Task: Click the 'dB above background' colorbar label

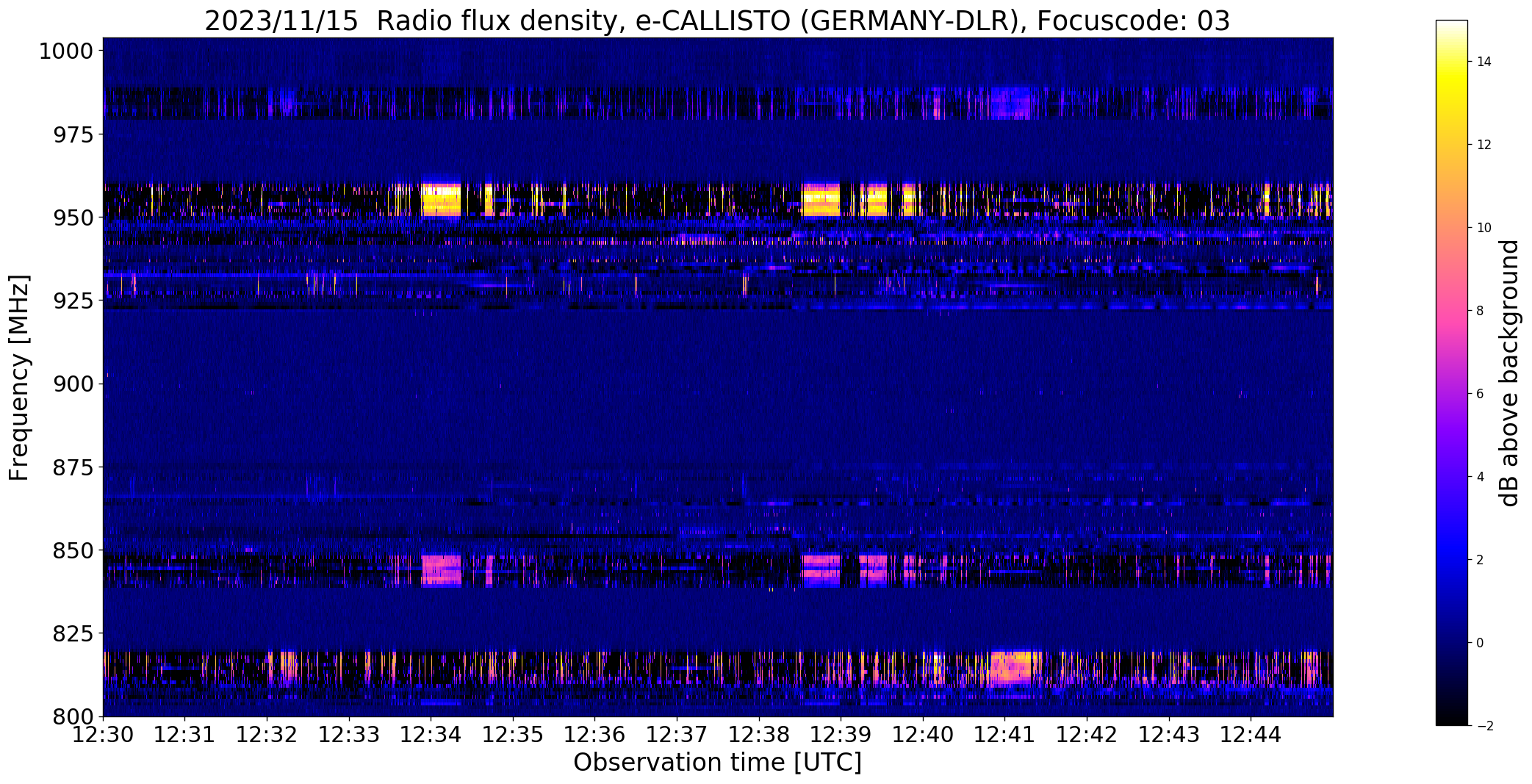Action: 1509,373
